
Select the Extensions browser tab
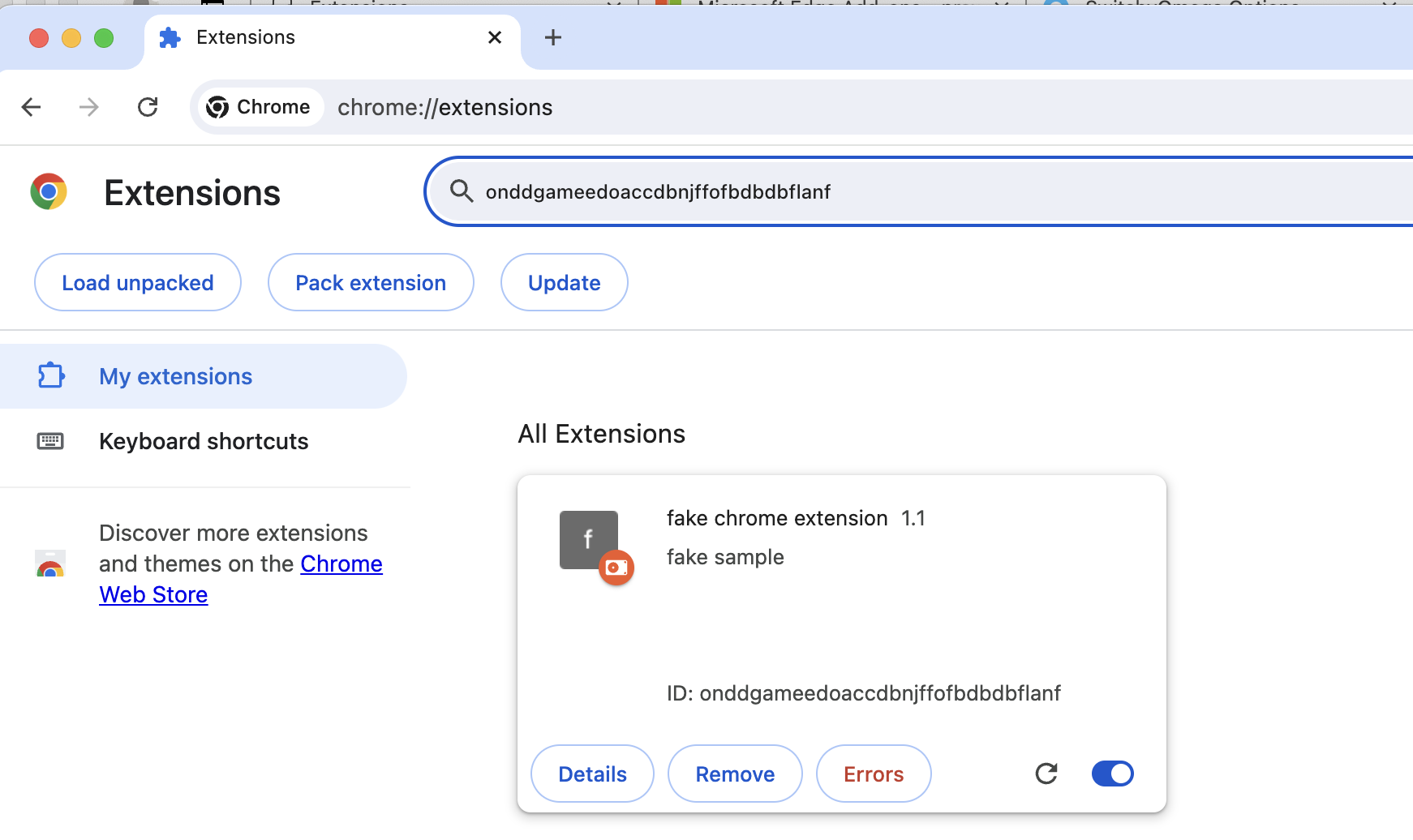tap(333, 37)
